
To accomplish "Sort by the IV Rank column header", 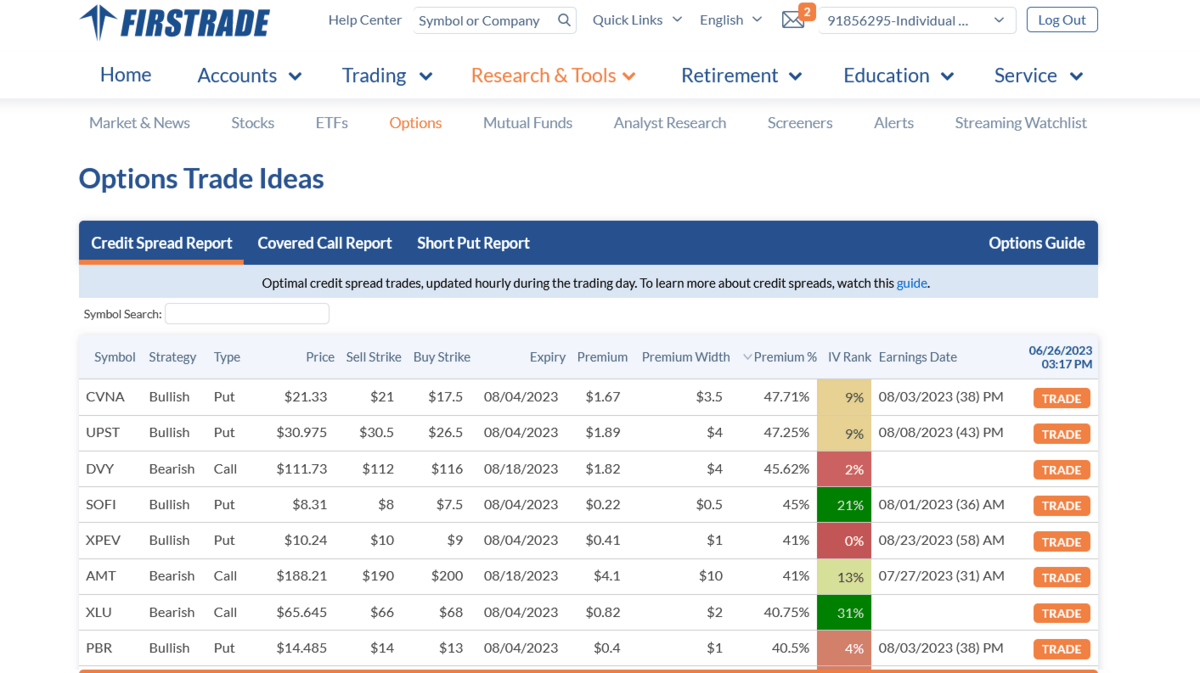I will coord(849,357).
